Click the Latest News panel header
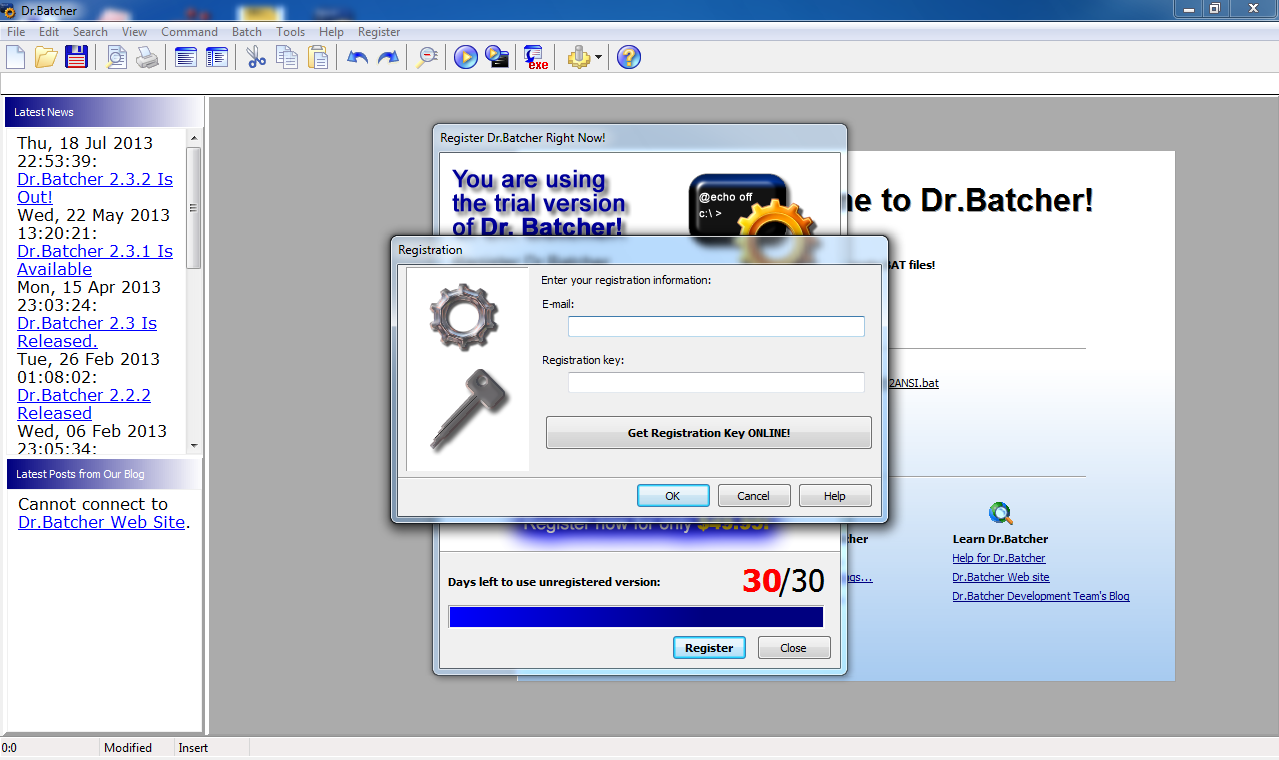This screenshot has height=760, width=1279. [x=104, y=112]
